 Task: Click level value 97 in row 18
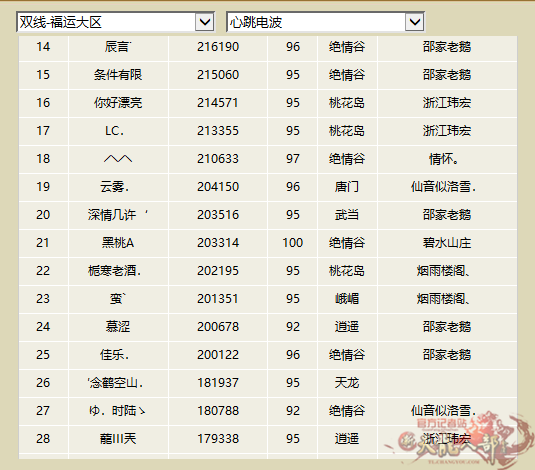(293, 159)
